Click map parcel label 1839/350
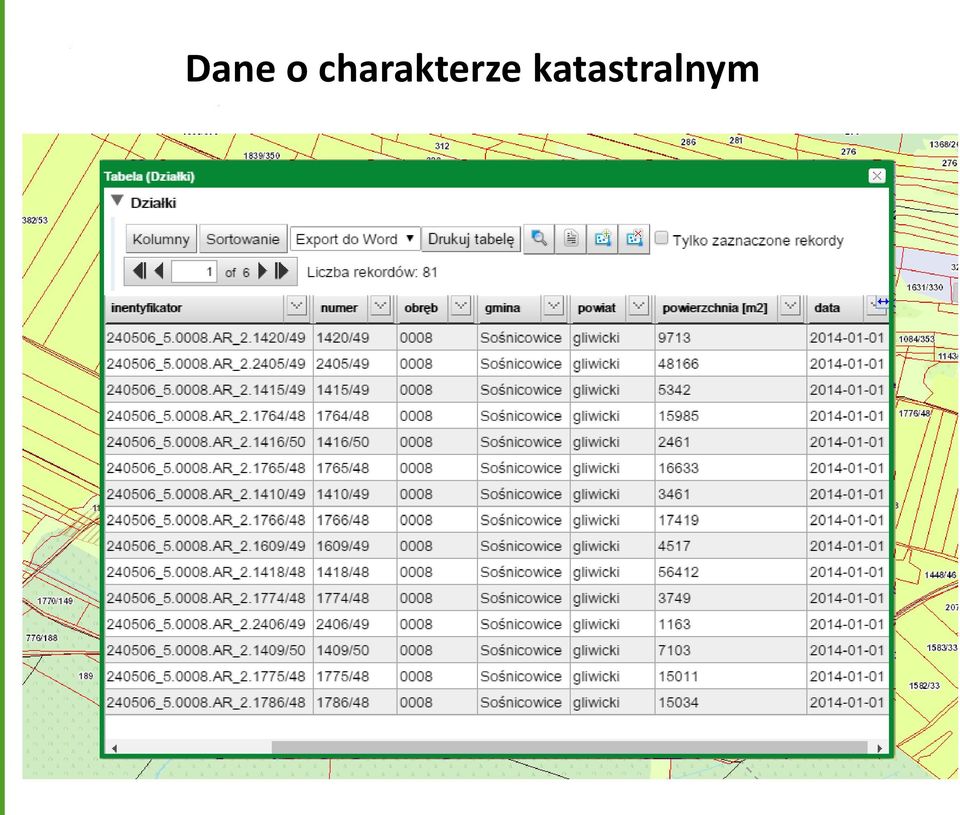Screen dimensions: 960x815 261,156
